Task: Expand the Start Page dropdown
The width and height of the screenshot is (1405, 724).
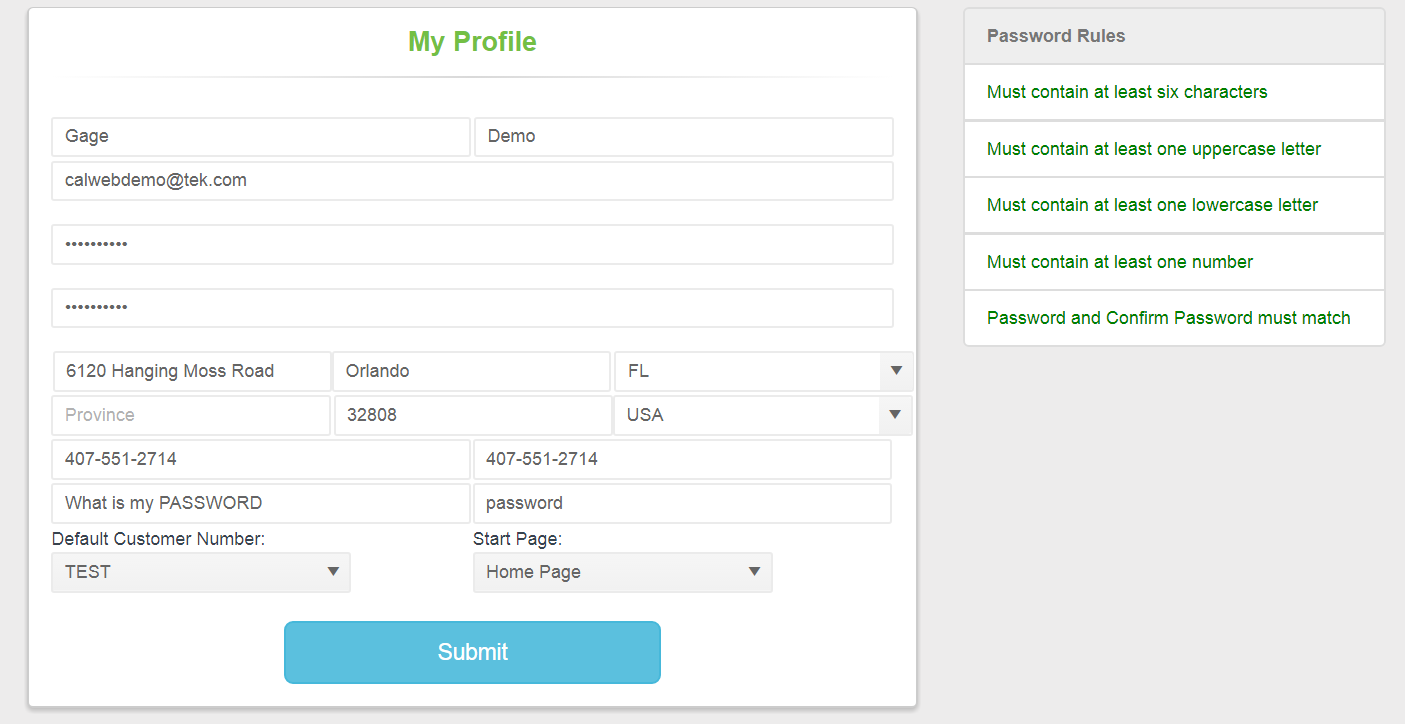Action: click(x=622, y=572)
